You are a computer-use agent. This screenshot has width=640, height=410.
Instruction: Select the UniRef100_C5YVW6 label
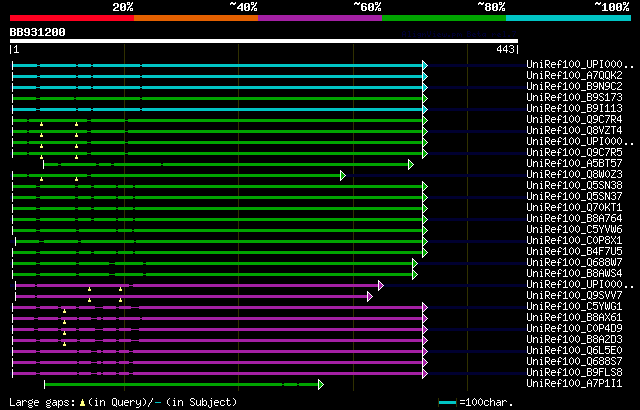click(x=574, y=230)
